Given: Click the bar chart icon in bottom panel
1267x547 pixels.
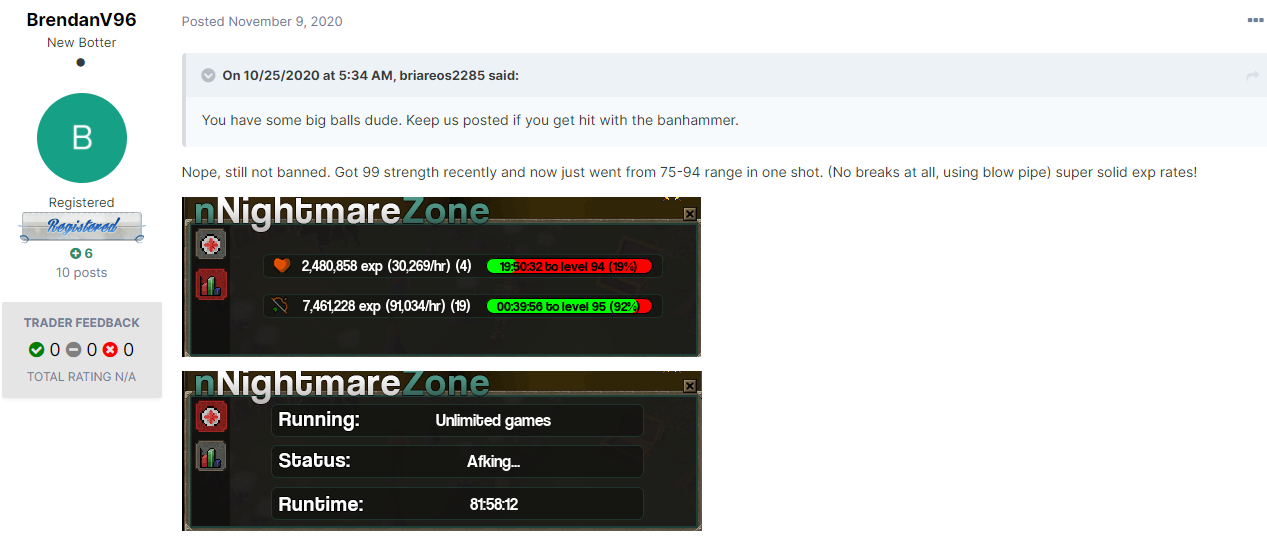Looking at the screenshot, I should [212, 456].
